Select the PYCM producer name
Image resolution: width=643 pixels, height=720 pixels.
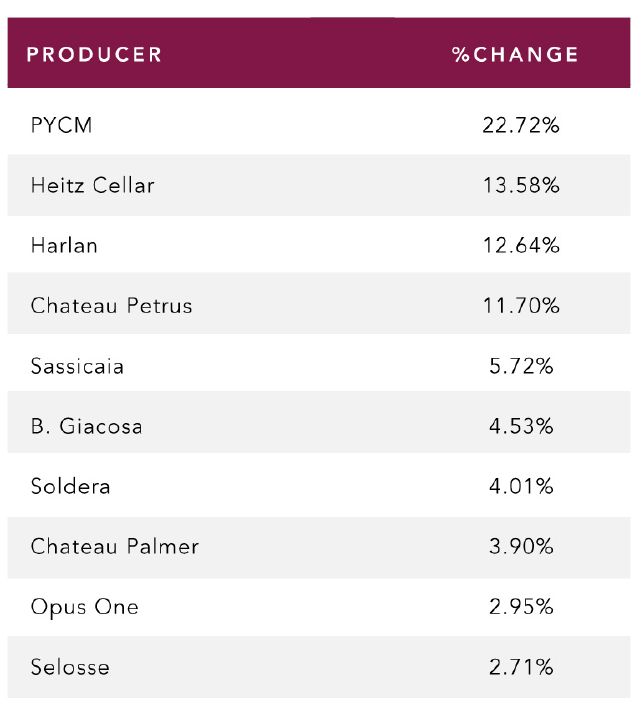[x=62, y=125]
